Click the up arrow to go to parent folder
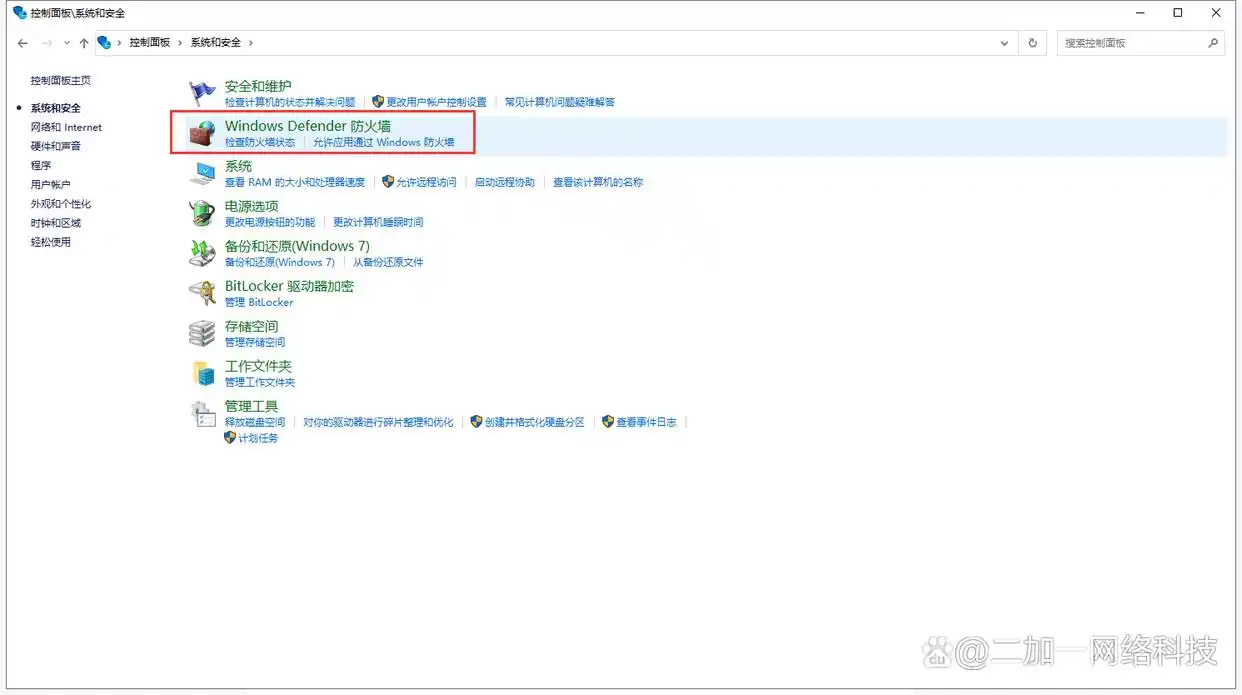1242x695 pixels. coord(84,43)
